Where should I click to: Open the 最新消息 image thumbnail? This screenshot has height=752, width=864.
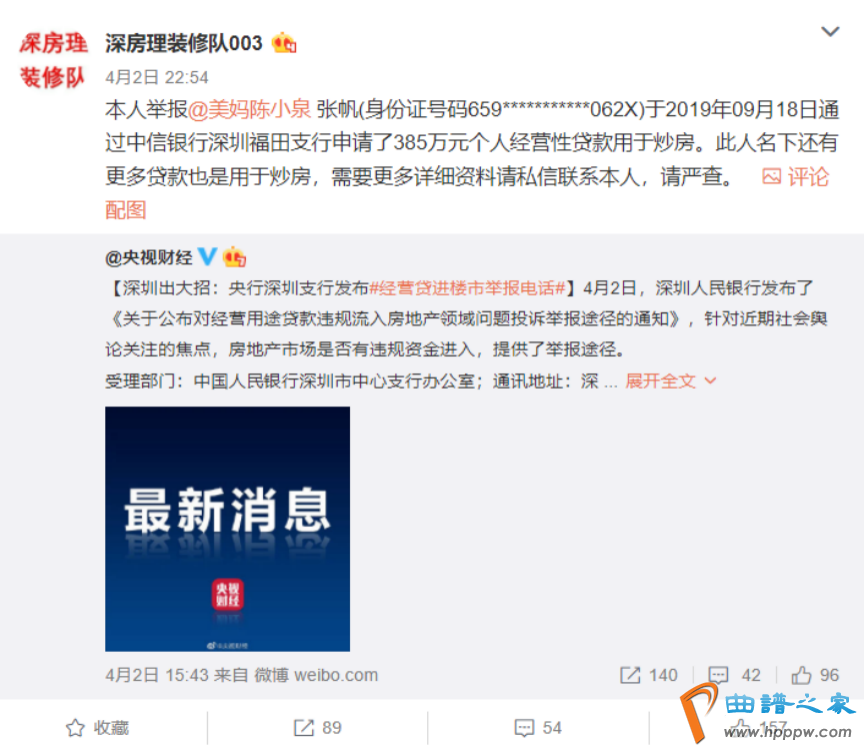point(227,529)
